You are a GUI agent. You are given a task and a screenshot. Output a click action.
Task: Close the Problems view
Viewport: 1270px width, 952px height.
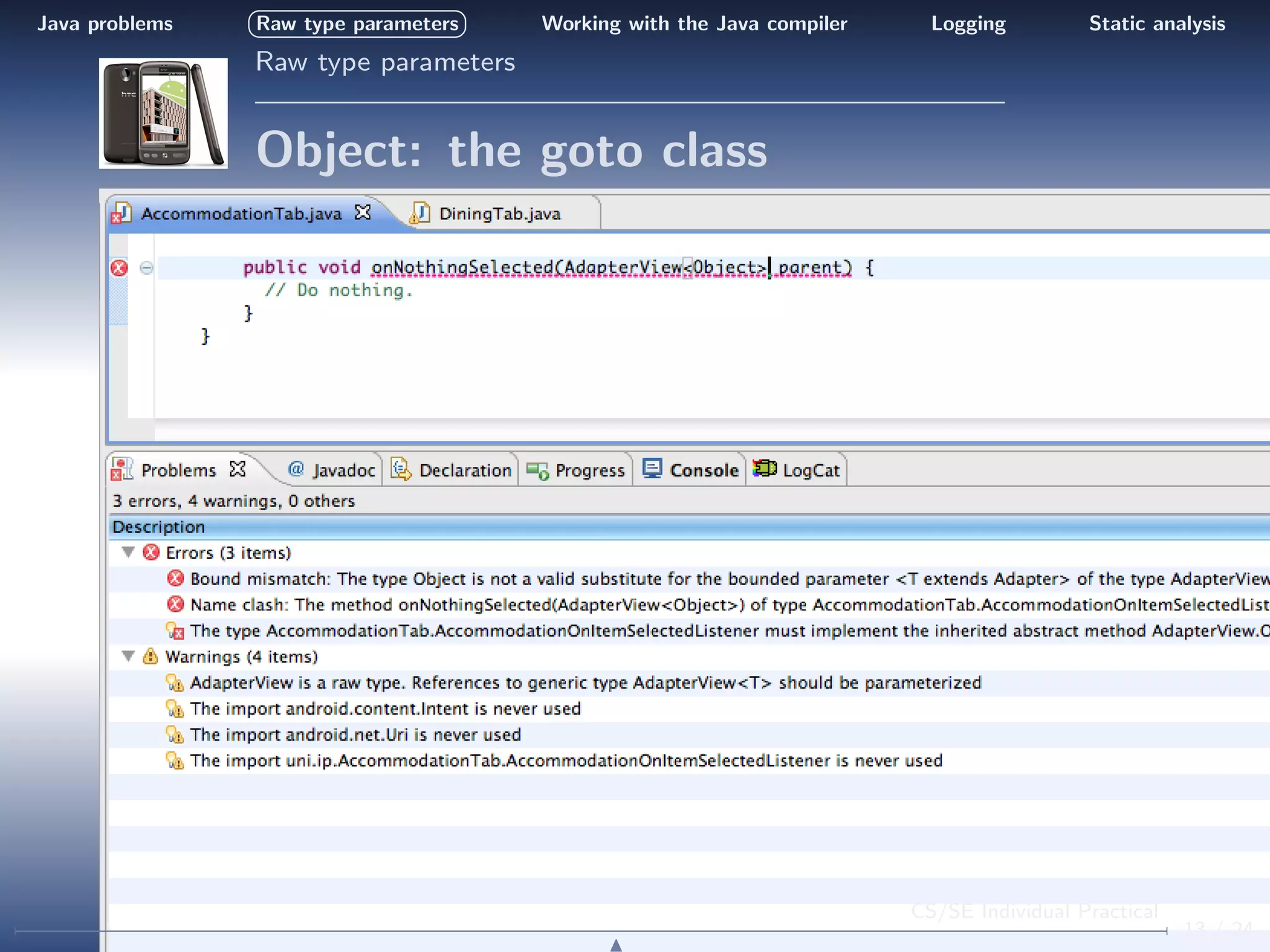(x=238, y=469)
